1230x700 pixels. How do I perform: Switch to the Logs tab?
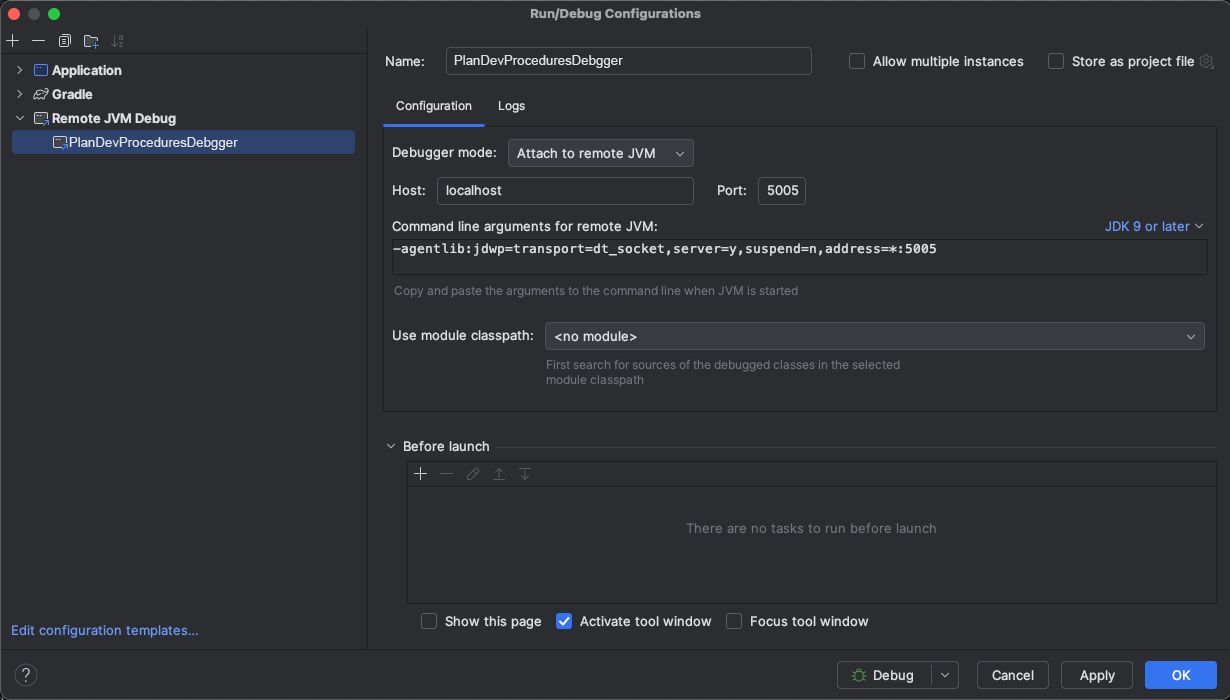(x=511, y=106)
